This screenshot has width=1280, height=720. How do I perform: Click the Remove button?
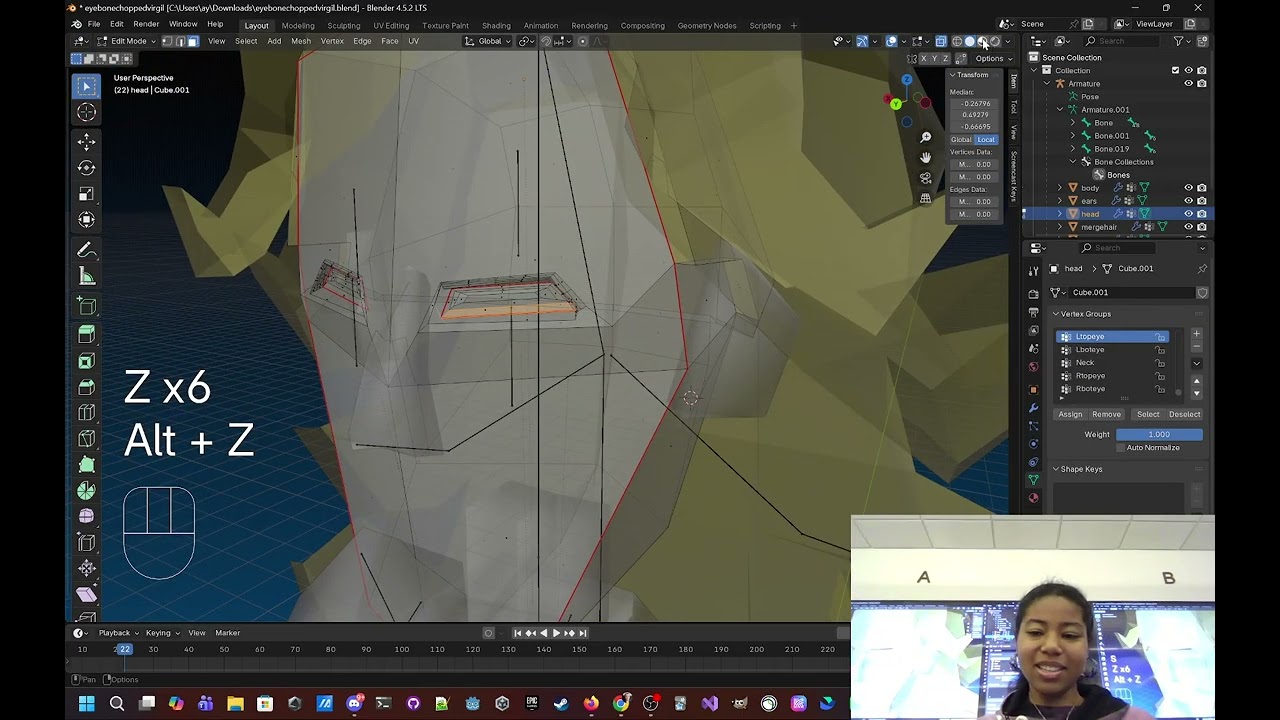[x=1106, y=414]
